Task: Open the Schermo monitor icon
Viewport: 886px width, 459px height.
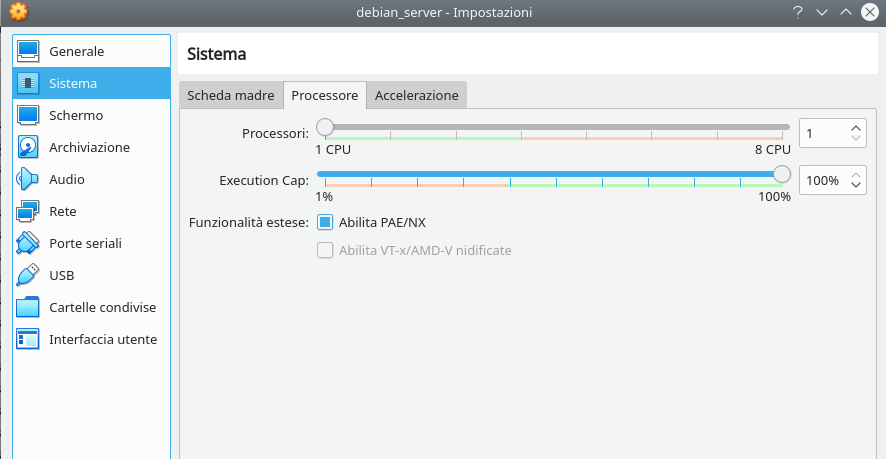Action: pyautogui.click(x=28, y=115)
